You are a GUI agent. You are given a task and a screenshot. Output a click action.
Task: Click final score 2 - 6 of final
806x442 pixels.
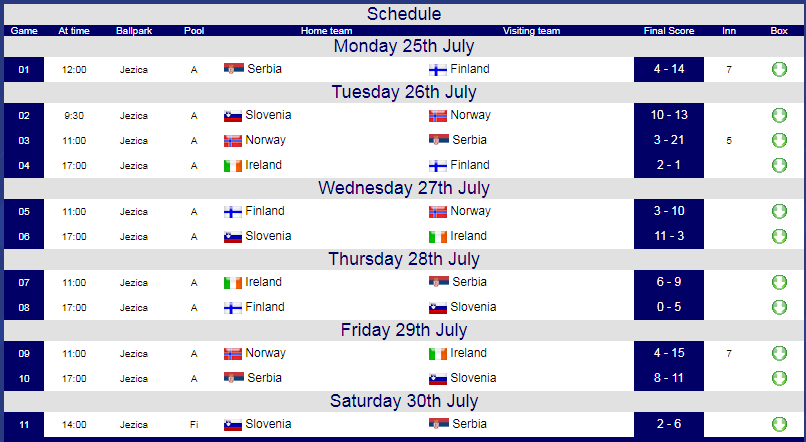[669, 425]
